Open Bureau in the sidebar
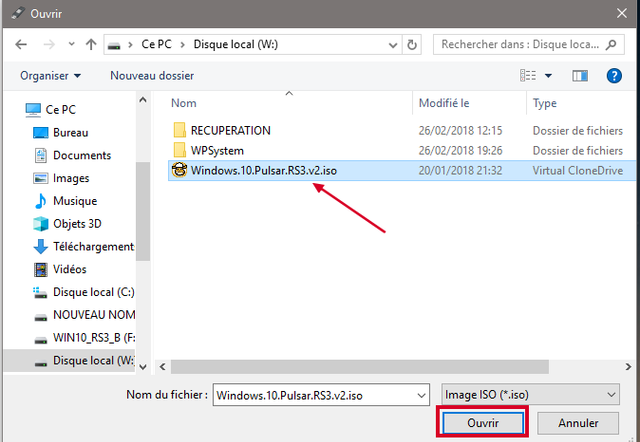Image resolution: width=640 pixels, height=442 pixels. pos(71,132)
